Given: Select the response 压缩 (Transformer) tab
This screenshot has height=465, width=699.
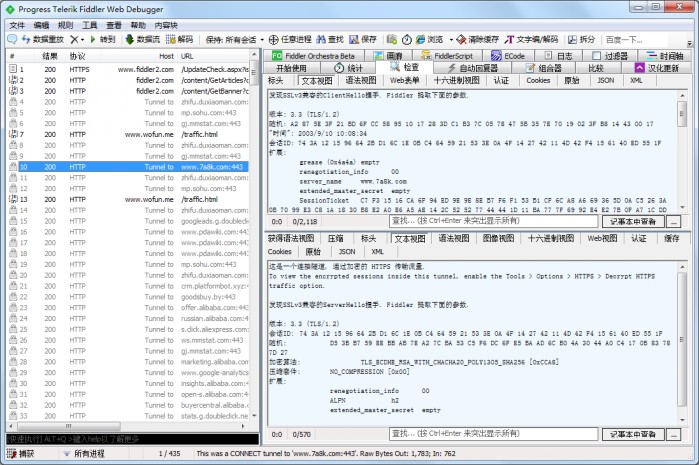Looking at the screenshot, I should click(x=336, y=239).
